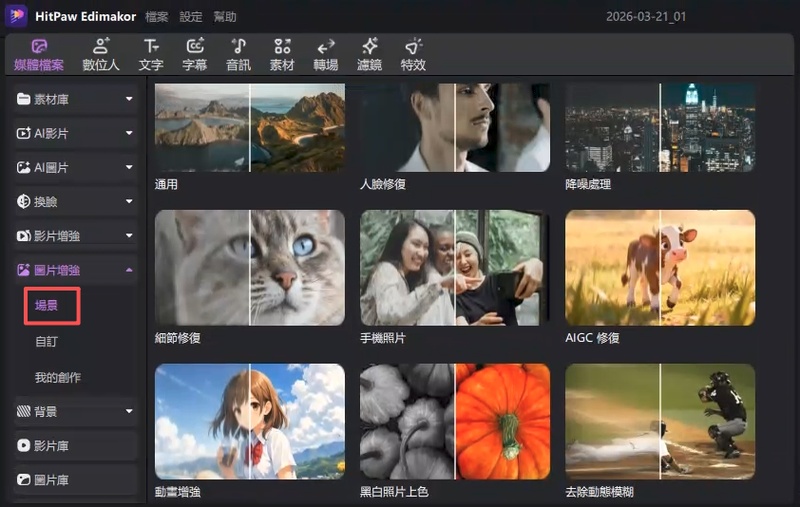Screen dimensions: 800x507
Task: Click the 圖片庫 sidebar icon
Action: [x=23, y=479]
